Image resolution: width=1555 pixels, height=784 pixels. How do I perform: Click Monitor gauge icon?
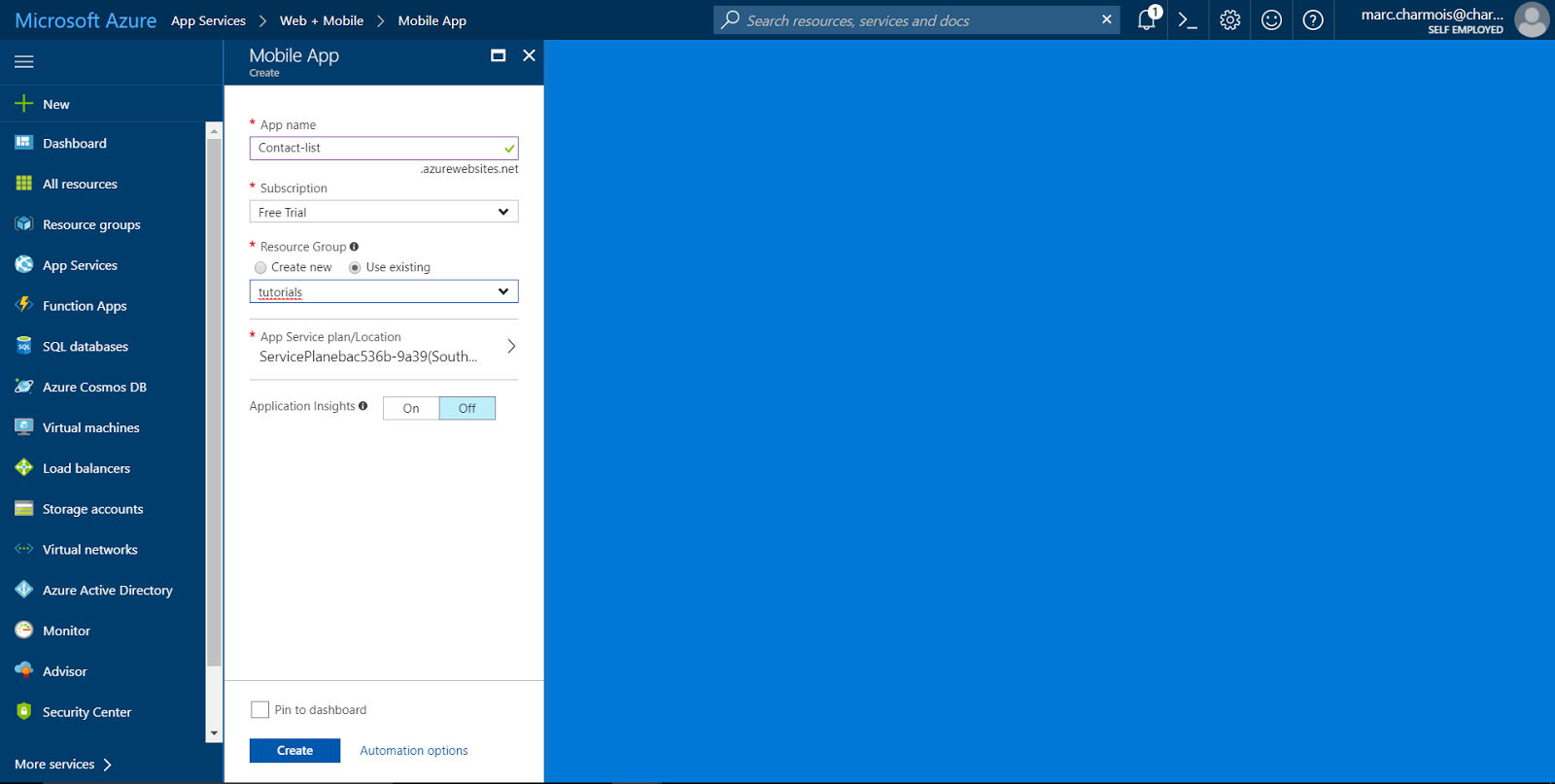(x=24, y=631)
